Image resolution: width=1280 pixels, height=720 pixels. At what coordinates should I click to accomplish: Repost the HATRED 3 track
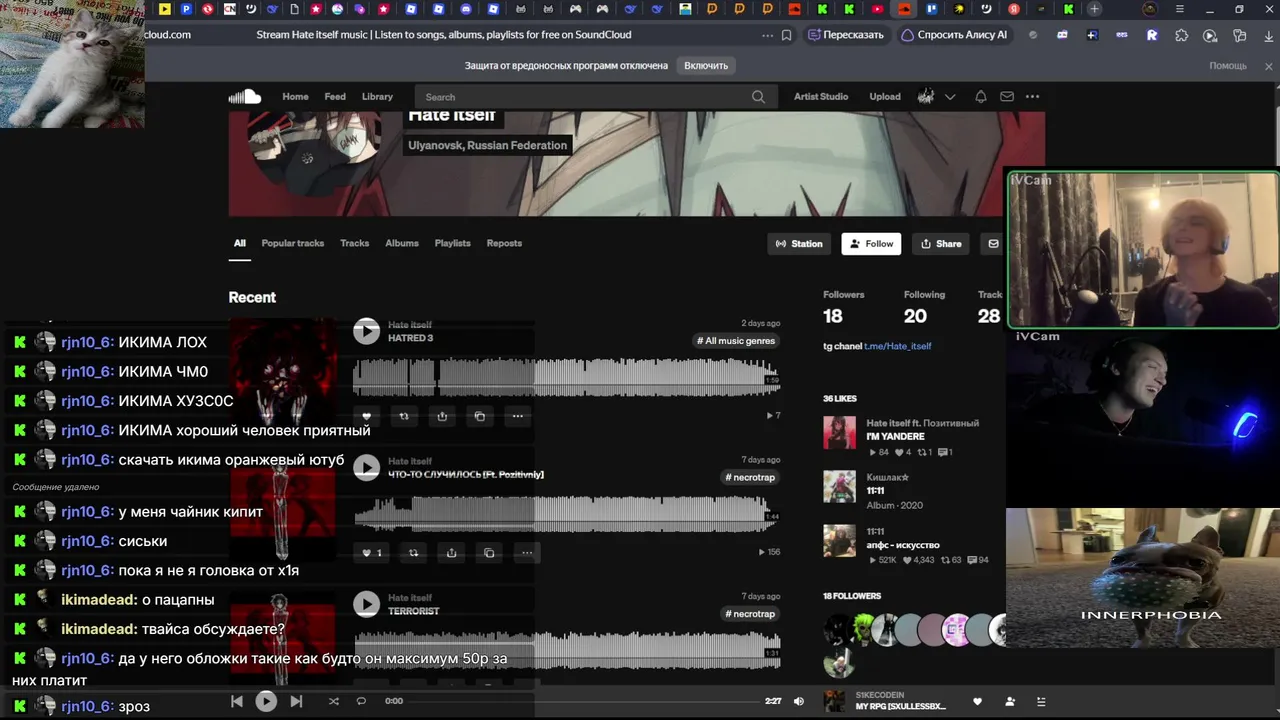point(404,416)
